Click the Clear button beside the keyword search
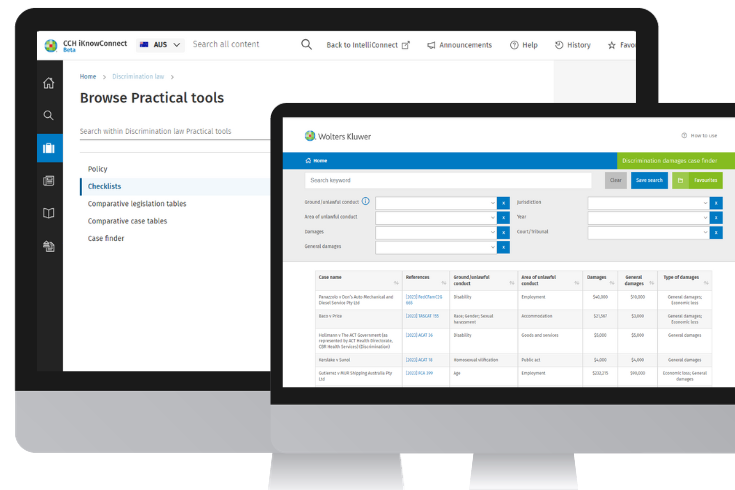The width and height of the screenshot is (735, 490). pos(616,180)
